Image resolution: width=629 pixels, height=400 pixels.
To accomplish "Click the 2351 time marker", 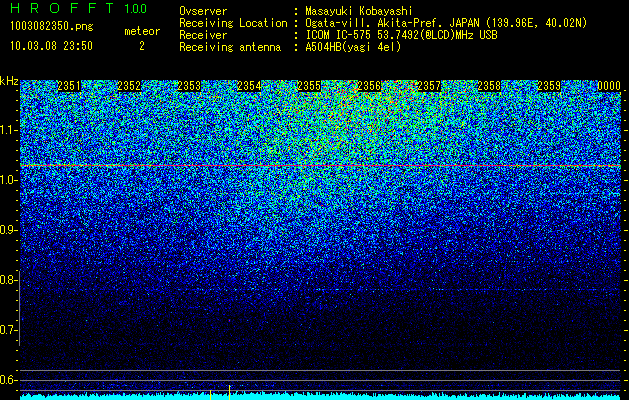I will pos(69,86).
